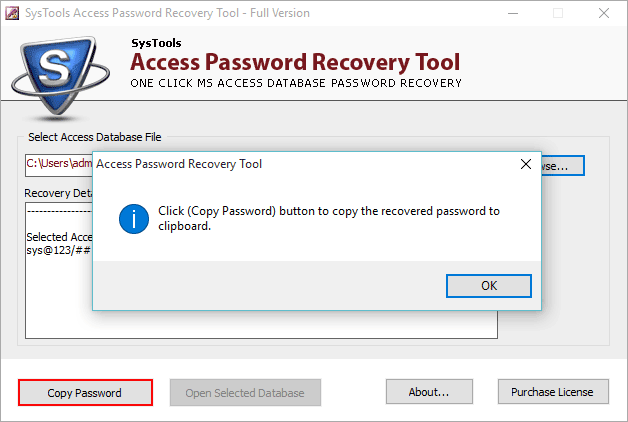The height and width of the screenshot is (422, 628).
Task: Click the Purchase License button
Action: (552, 392)
